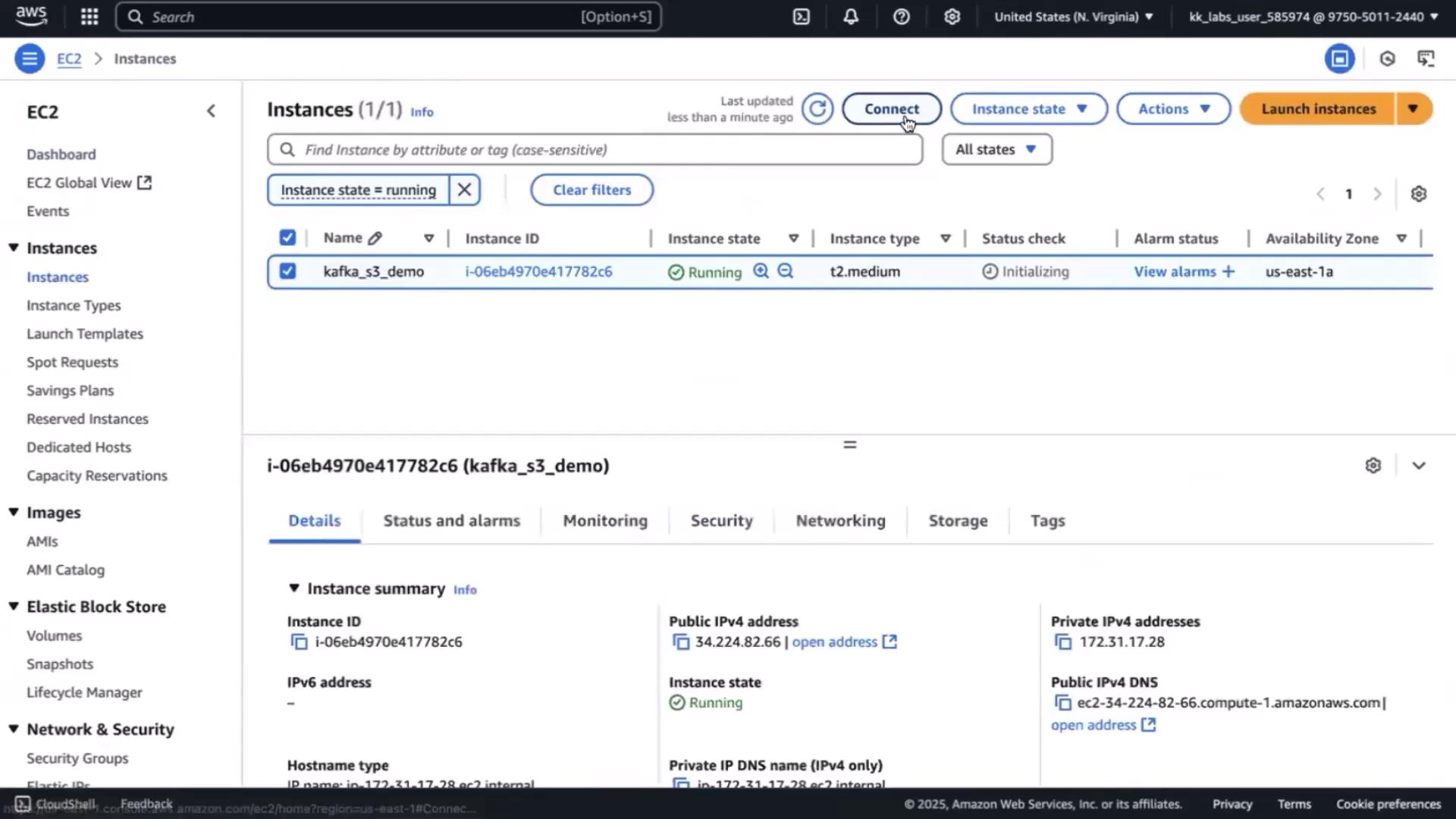Screen dimensions: 1456x819
Task: Open the table preferences gear icon
Action: tap(1418, 194)
